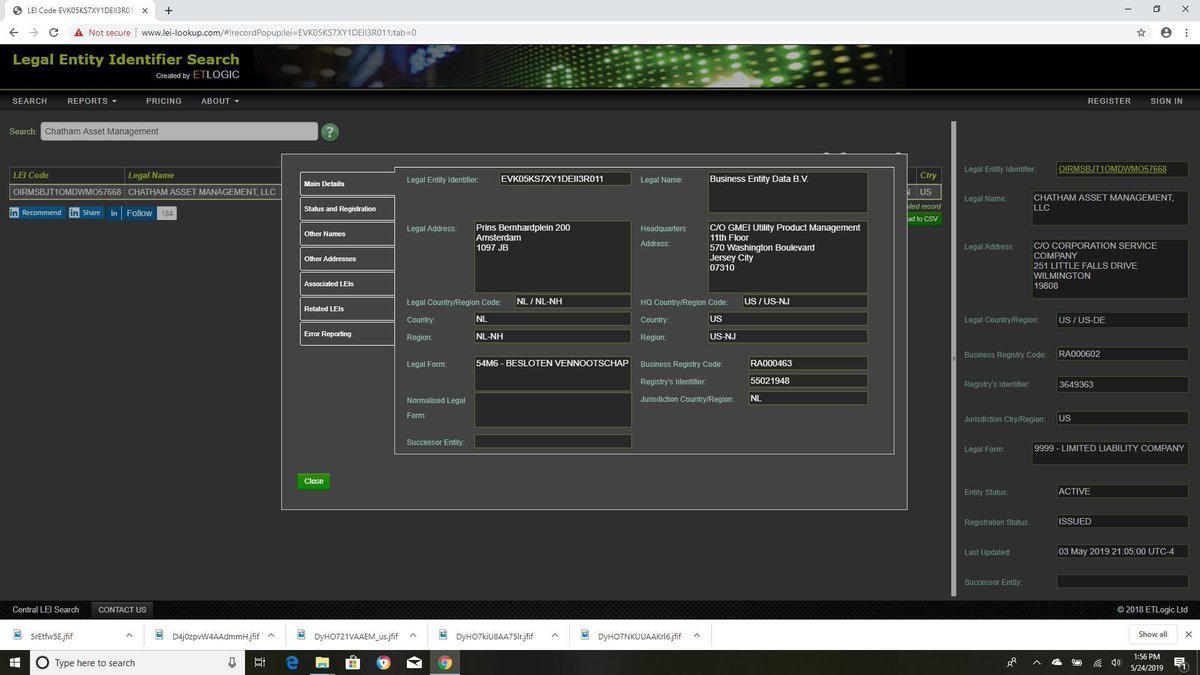This screenshot has height=675, width=1200.
Task: Open the Error Reporting tab
Action: pyautogui.click(x=347, y=334)
